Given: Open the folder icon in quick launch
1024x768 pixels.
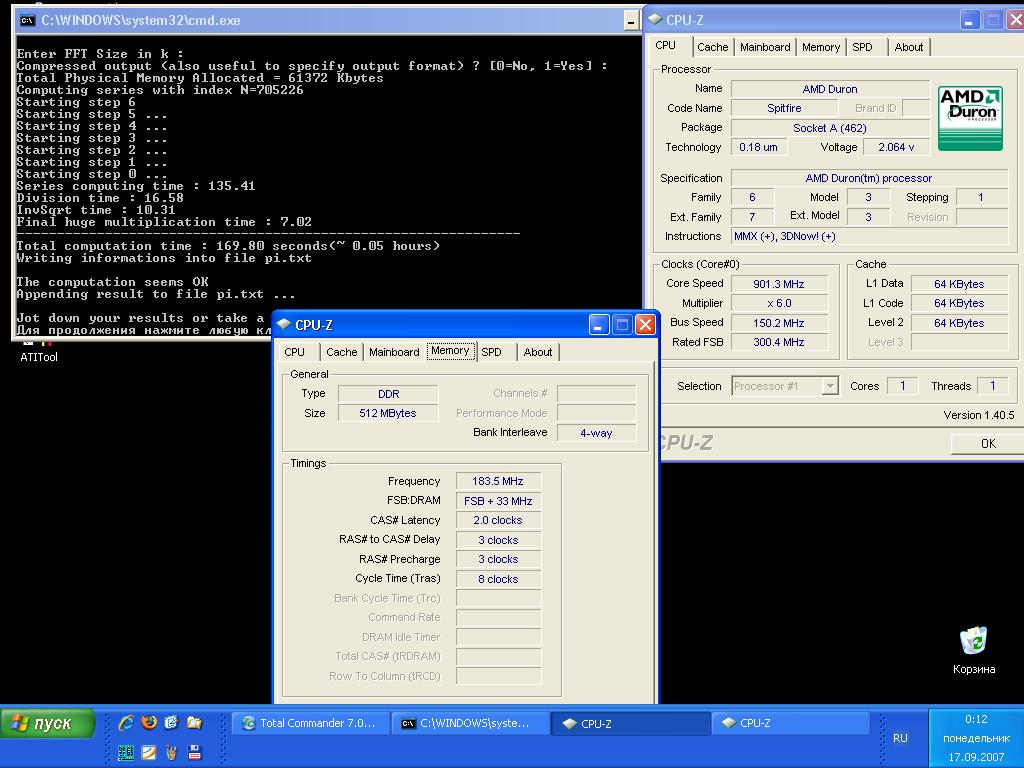Looking at the screenshot, I should click(194, 722).
